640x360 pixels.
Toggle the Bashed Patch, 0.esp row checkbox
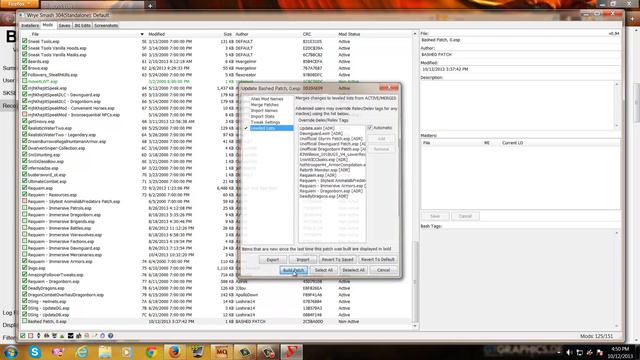point(24,321)
